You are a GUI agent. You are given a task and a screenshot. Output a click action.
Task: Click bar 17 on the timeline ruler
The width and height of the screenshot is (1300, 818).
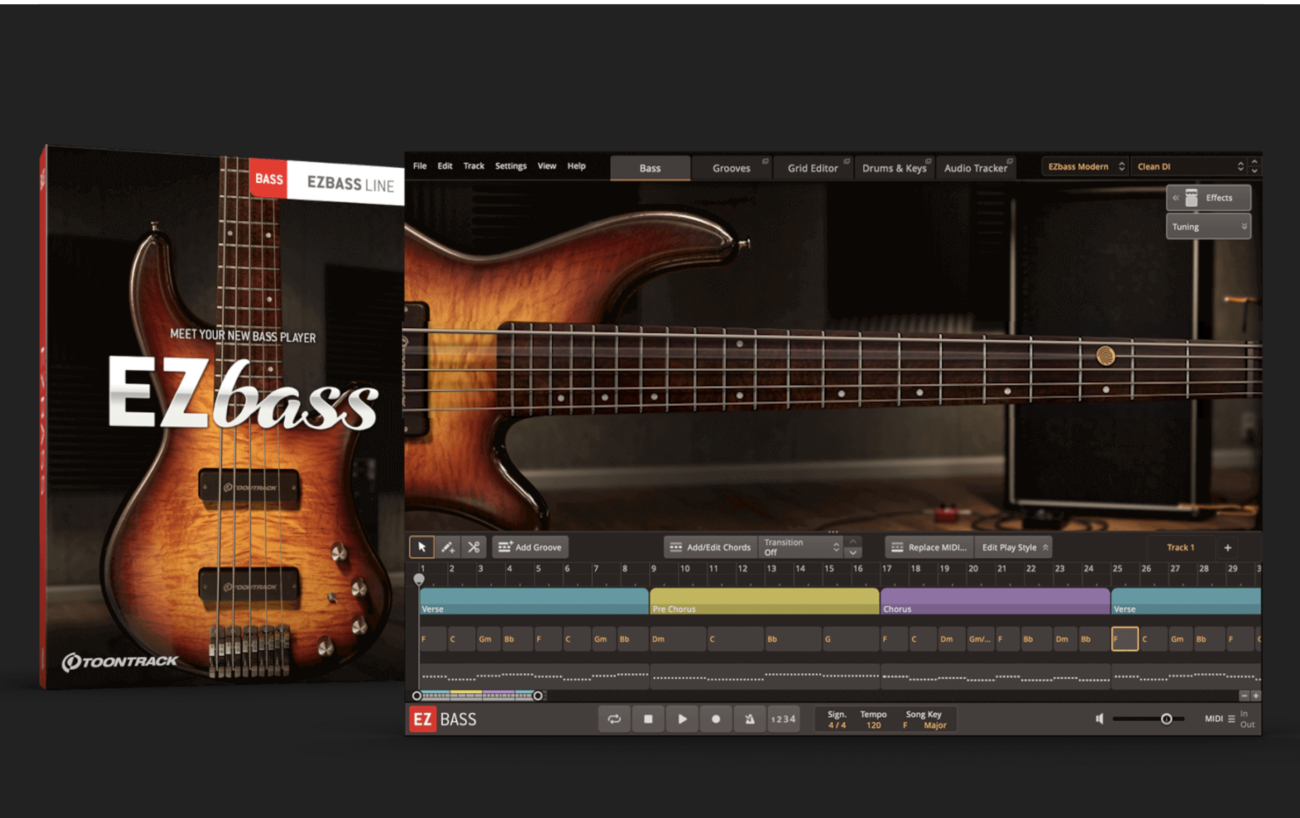click(x=887, y=569)
